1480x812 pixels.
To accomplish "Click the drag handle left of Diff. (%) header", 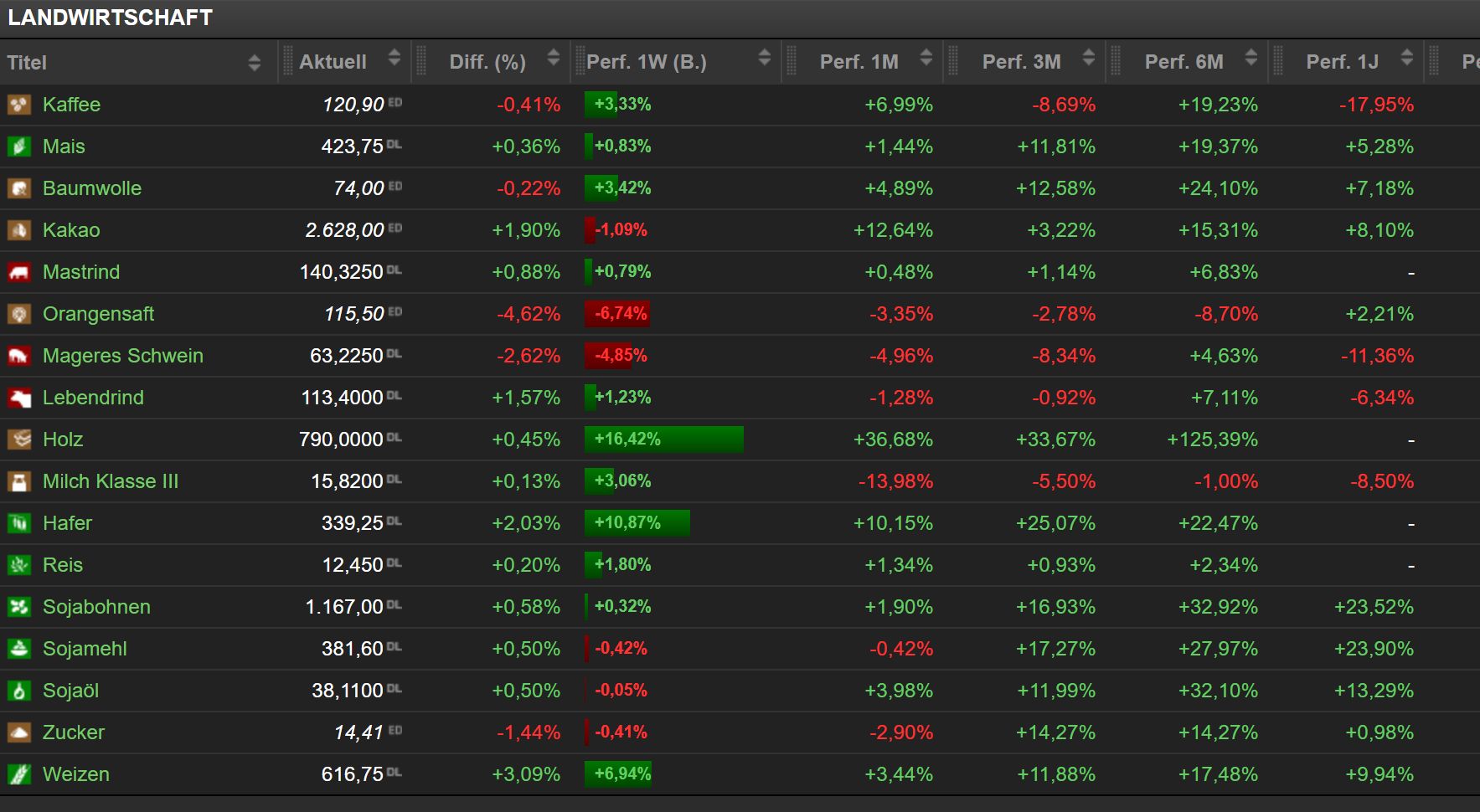I will 421,62.
